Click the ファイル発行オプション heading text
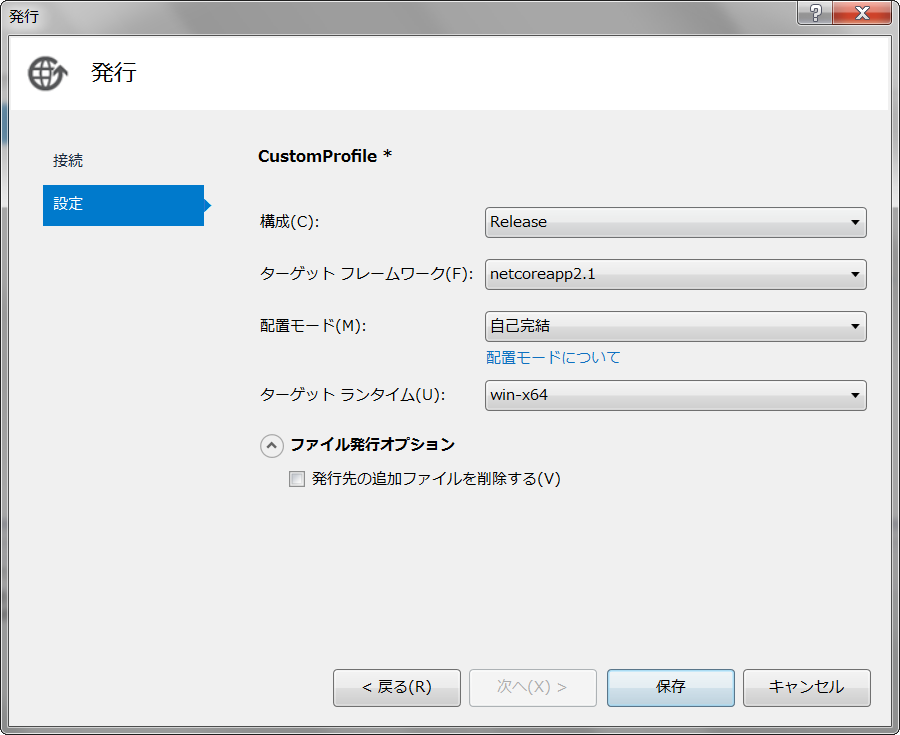 (x=373, y=445)
